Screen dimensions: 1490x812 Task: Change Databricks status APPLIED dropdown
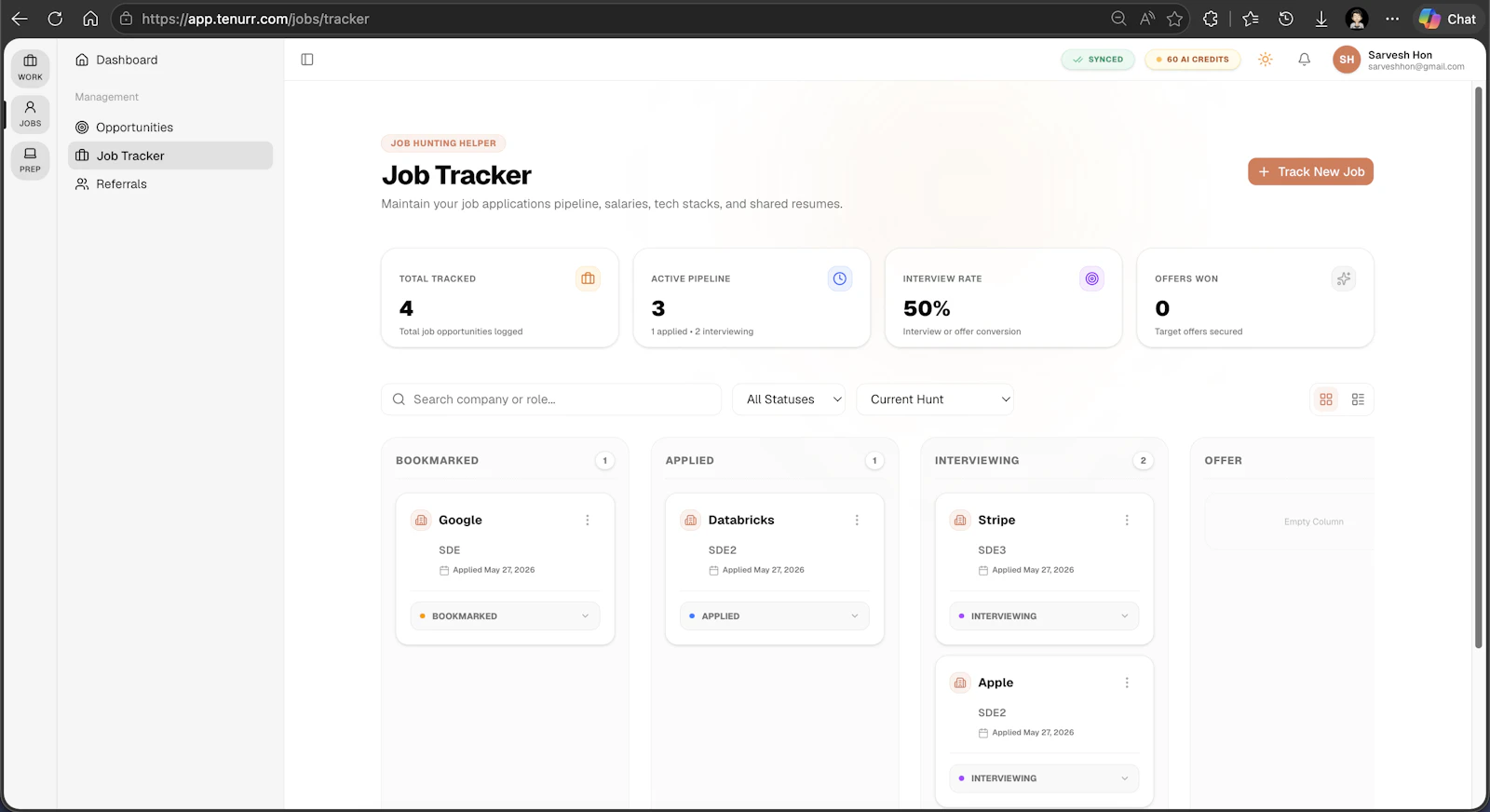775,616
